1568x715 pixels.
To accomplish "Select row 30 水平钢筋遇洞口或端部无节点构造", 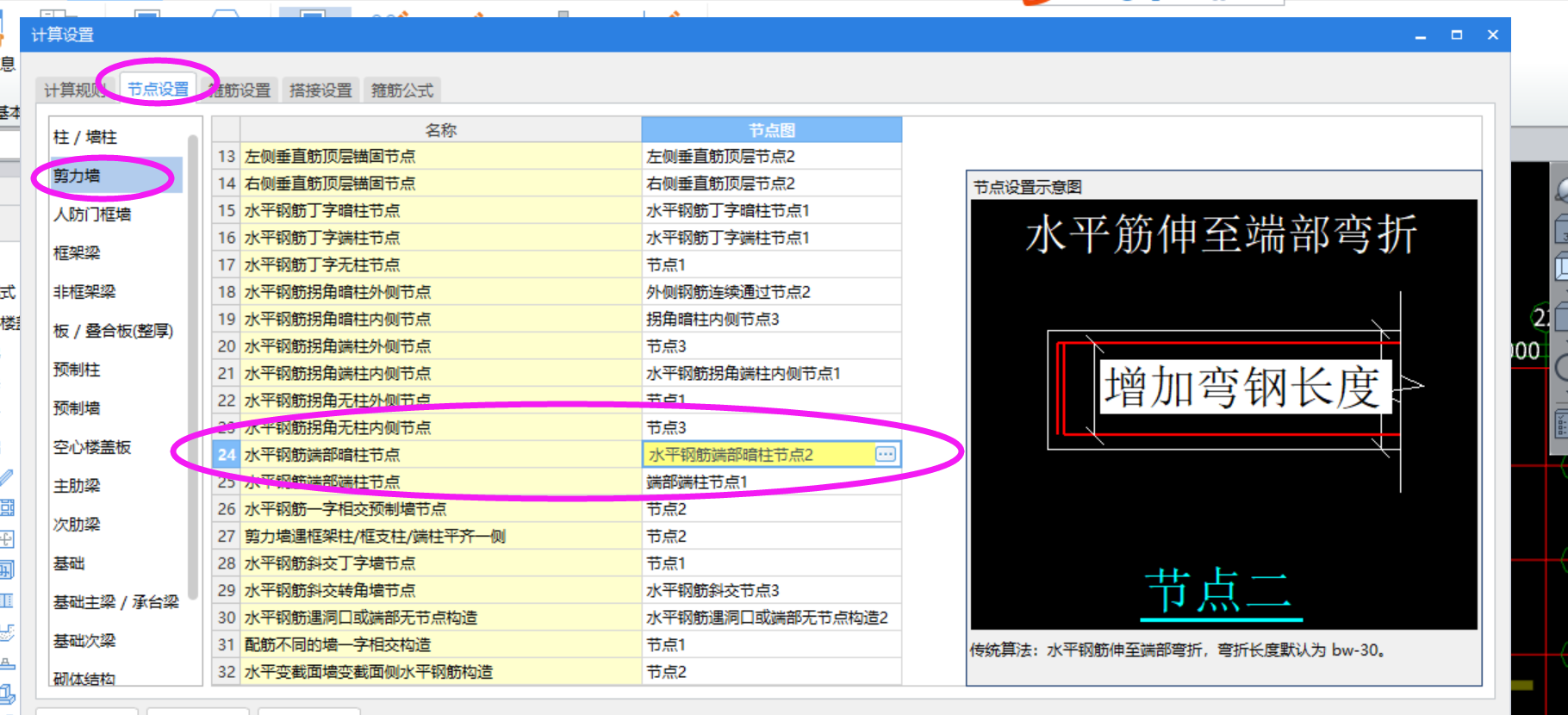I will (x=440, y=618).
